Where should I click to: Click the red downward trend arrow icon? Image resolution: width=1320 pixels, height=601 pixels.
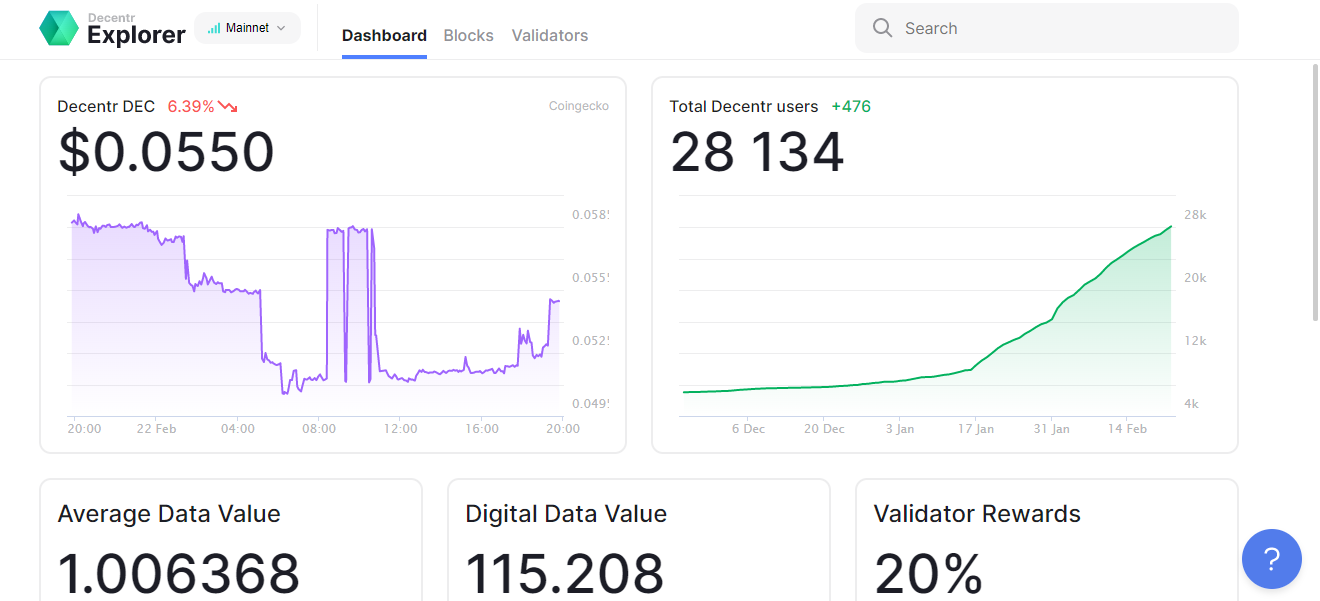[228, 106]
